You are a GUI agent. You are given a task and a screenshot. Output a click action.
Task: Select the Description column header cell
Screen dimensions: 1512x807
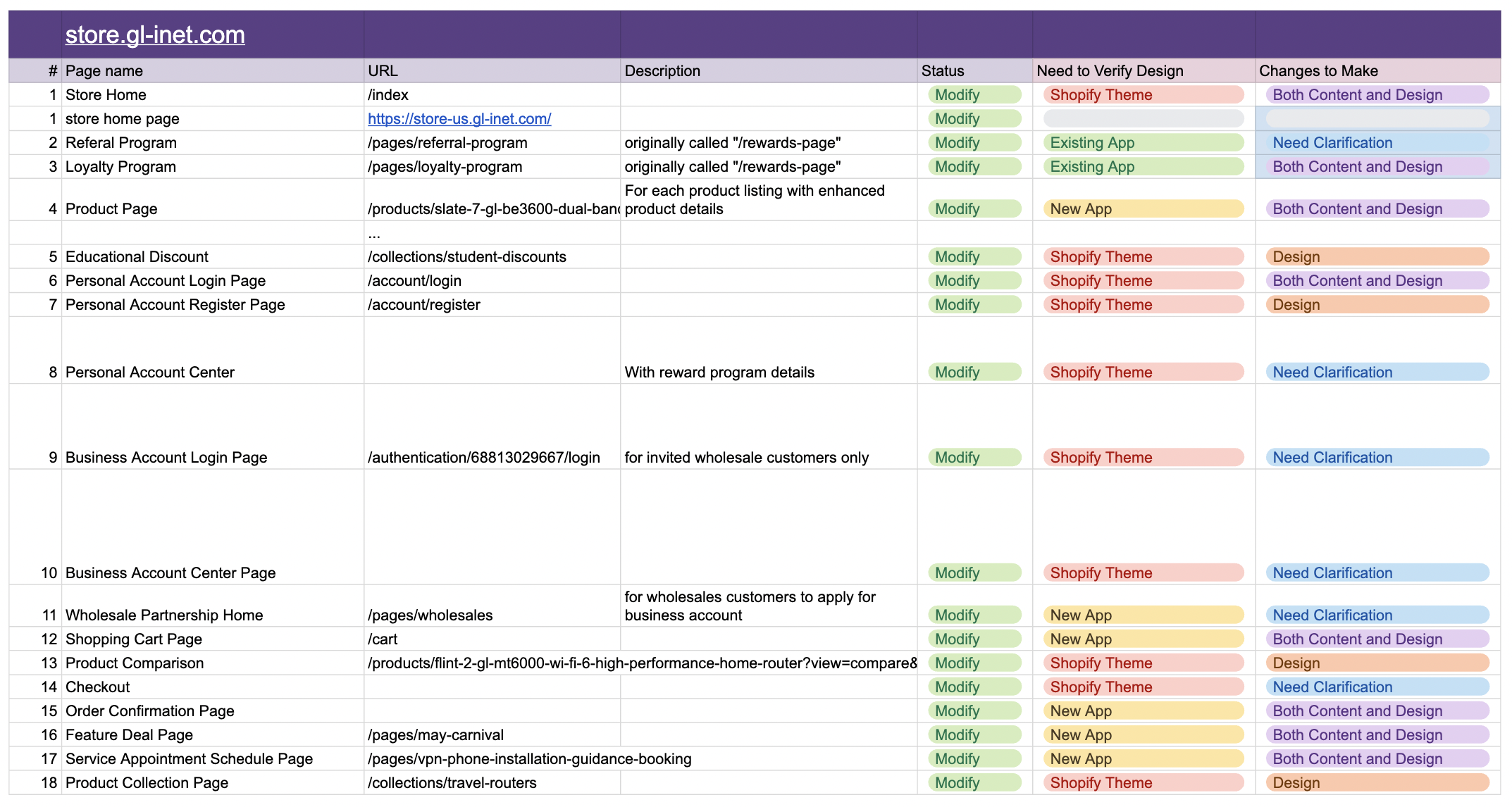(769, 70)
